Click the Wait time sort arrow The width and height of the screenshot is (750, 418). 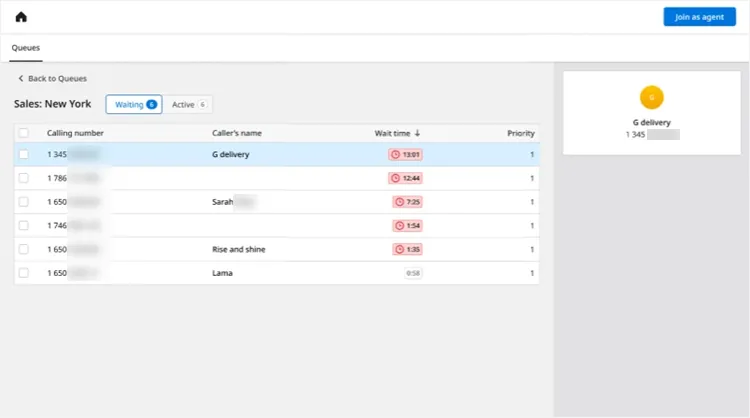pos(417,133)
